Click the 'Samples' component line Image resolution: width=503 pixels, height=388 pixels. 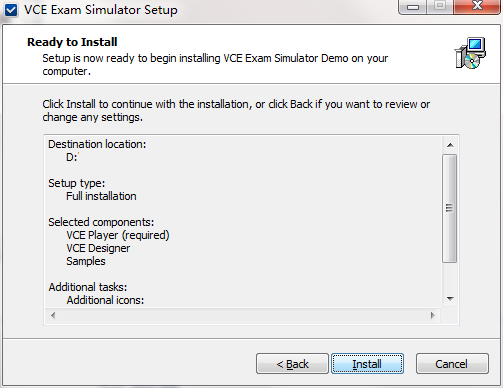tap(86, 261)
